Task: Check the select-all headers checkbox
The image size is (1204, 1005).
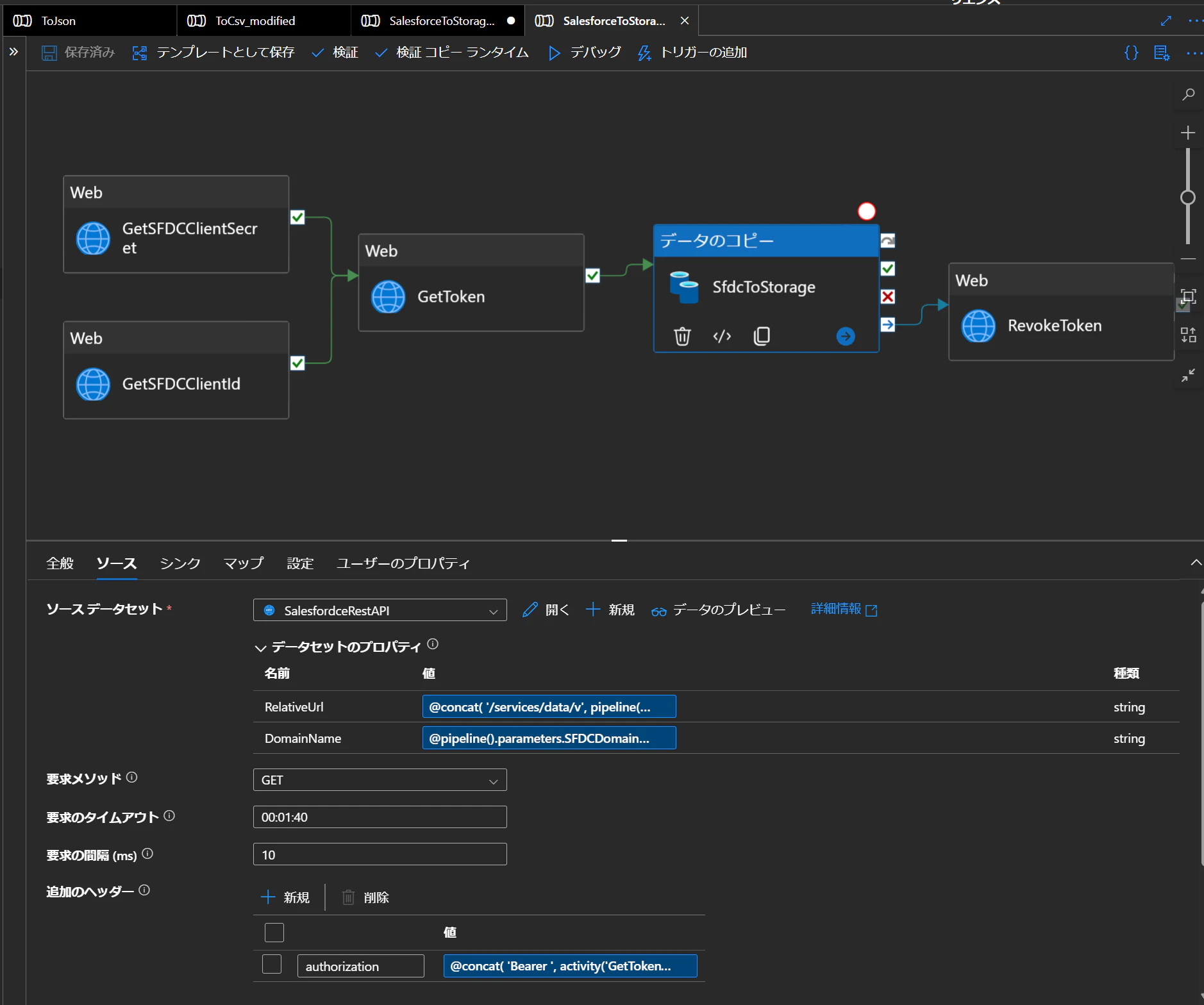Action: [x=274, y=932]
